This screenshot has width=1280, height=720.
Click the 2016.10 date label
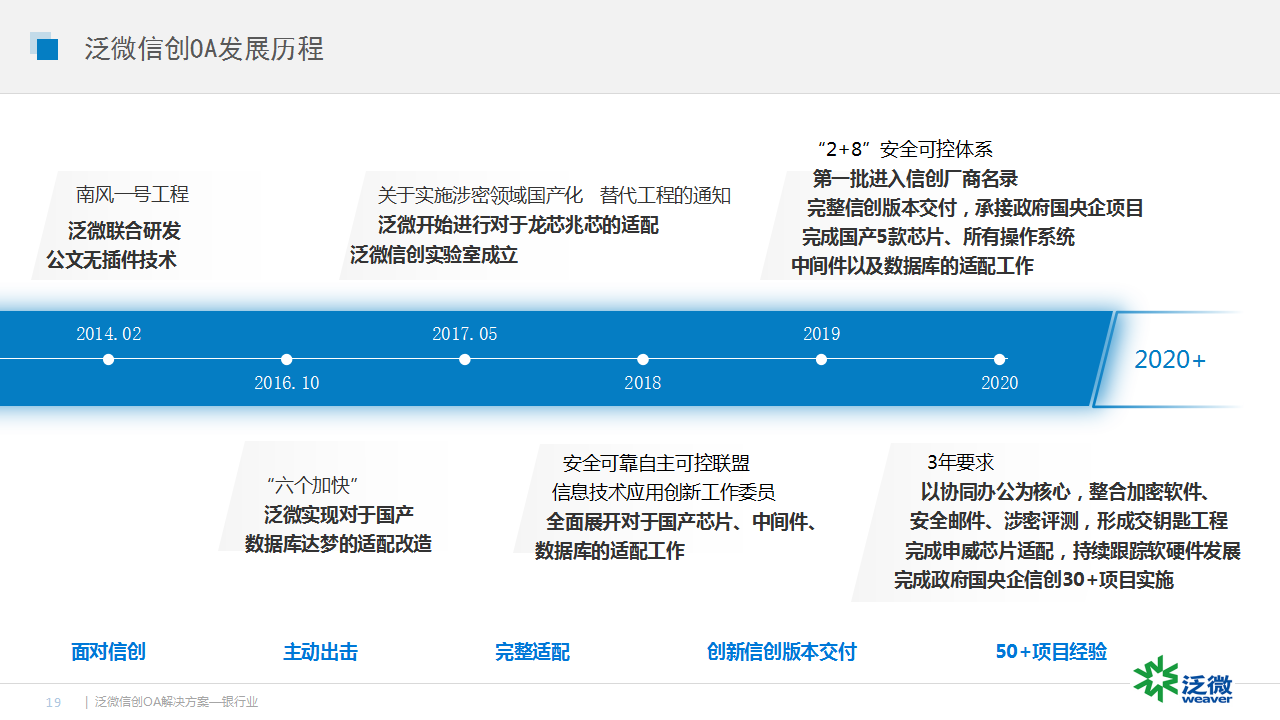point(287,383)
